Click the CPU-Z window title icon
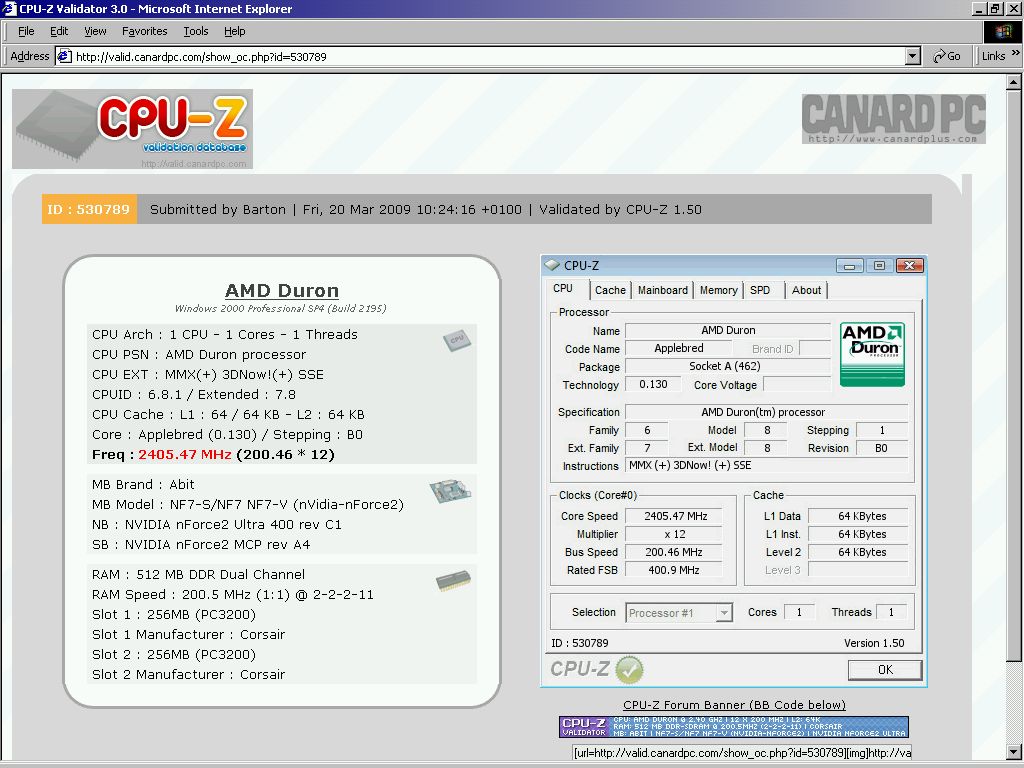This screenshot has height=768, width=1024. pos(552,265)
